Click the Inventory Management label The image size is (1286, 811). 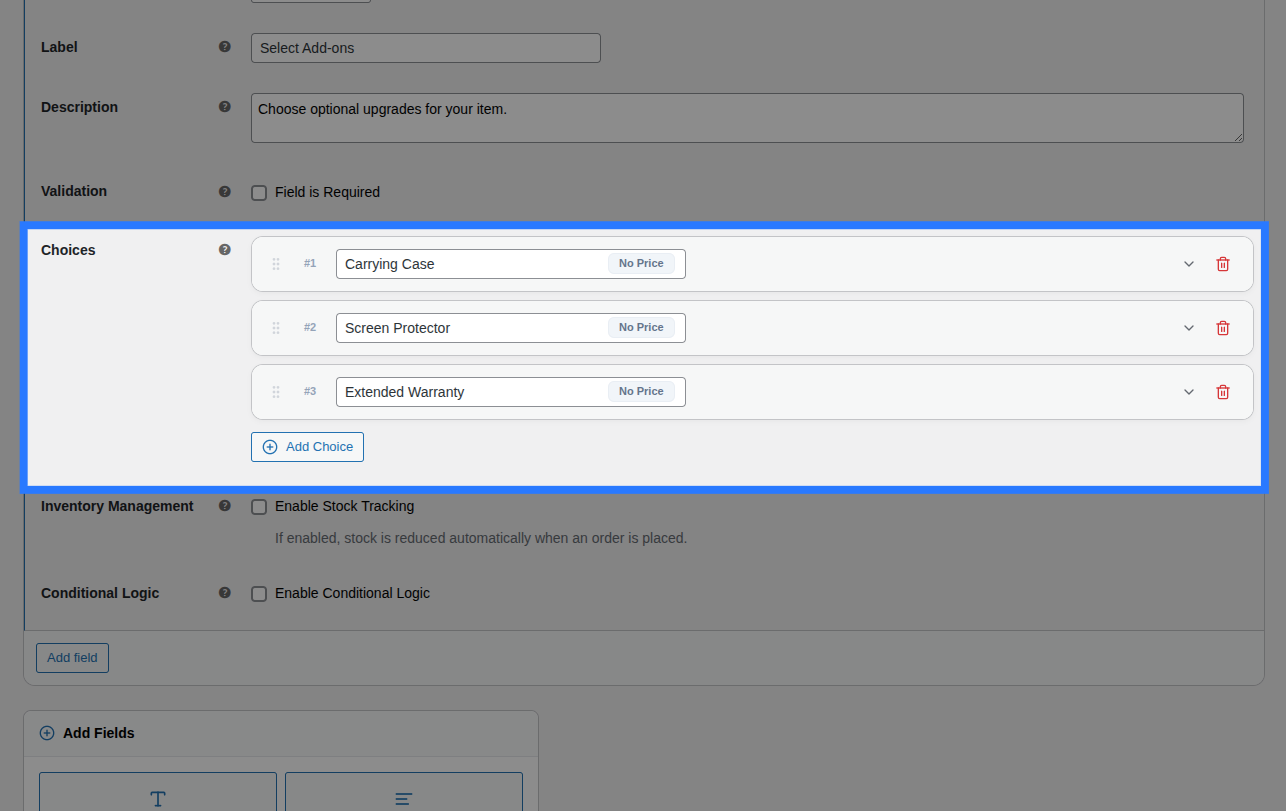click(x=117, y=506)
